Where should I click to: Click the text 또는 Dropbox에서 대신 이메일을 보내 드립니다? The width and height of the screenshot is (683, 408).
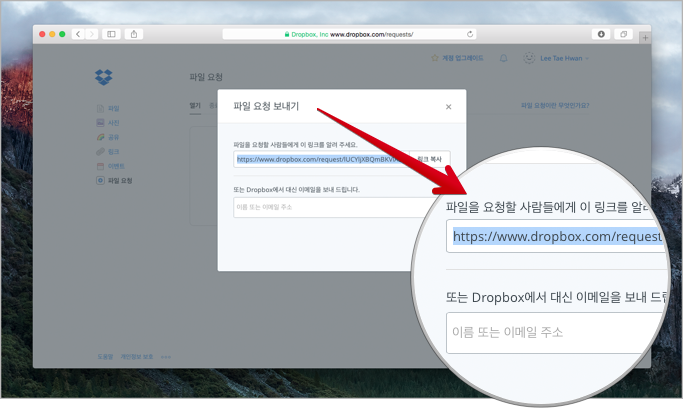click(x=297, y=190)
